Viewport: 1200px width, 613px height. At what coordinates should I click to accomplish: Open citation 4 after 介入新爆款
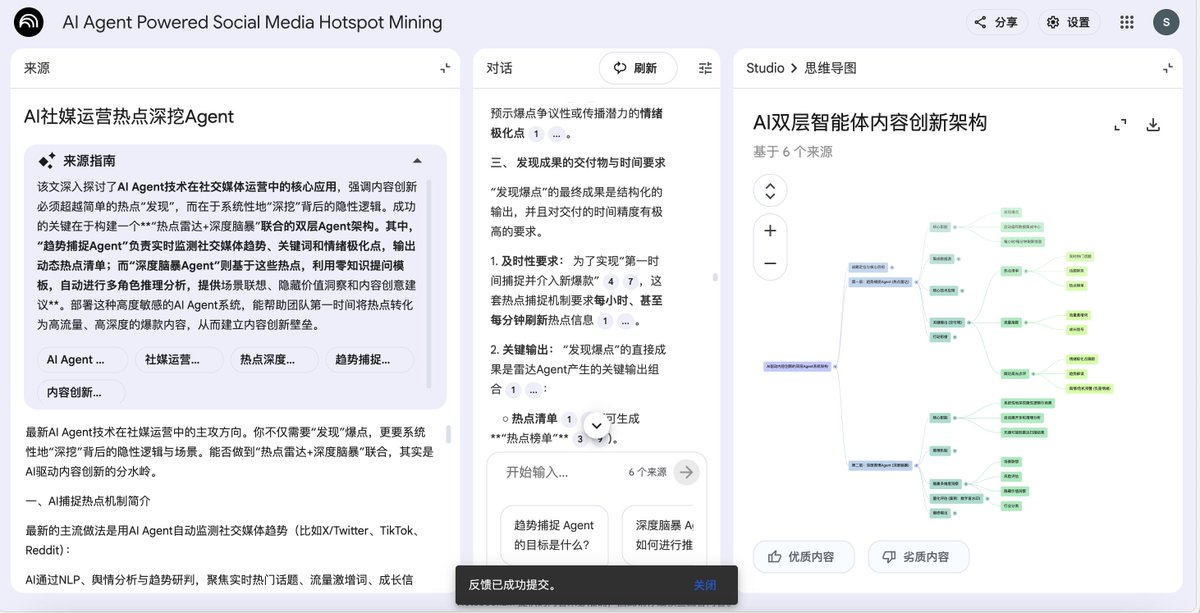pos(609,282)
